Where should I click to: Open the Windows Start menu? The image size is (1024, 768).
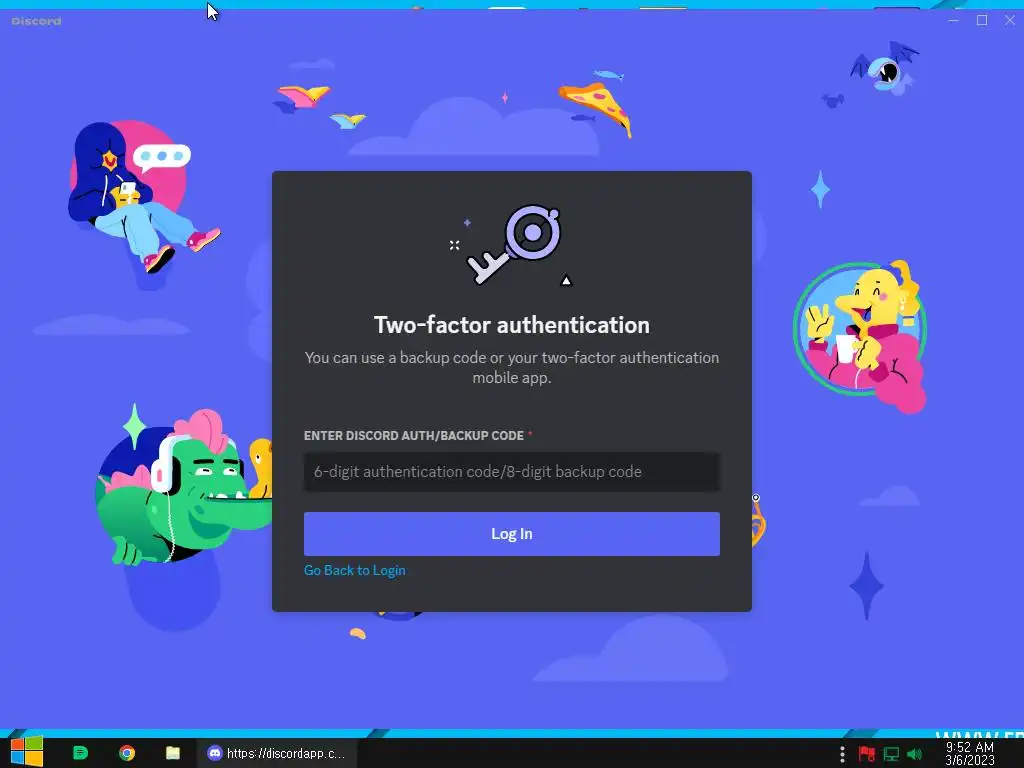27,752
